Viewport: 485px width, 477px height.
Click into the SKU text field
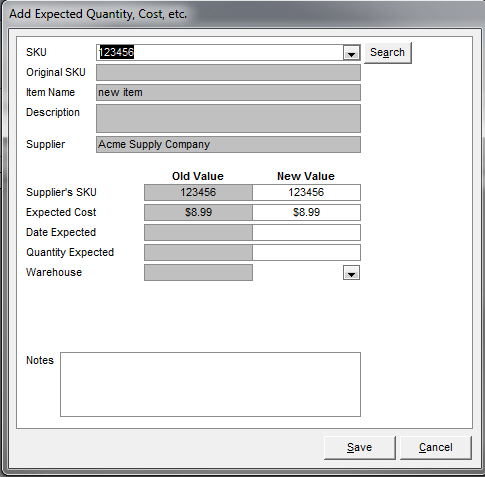pyautogui.click(x=220, y=53)
